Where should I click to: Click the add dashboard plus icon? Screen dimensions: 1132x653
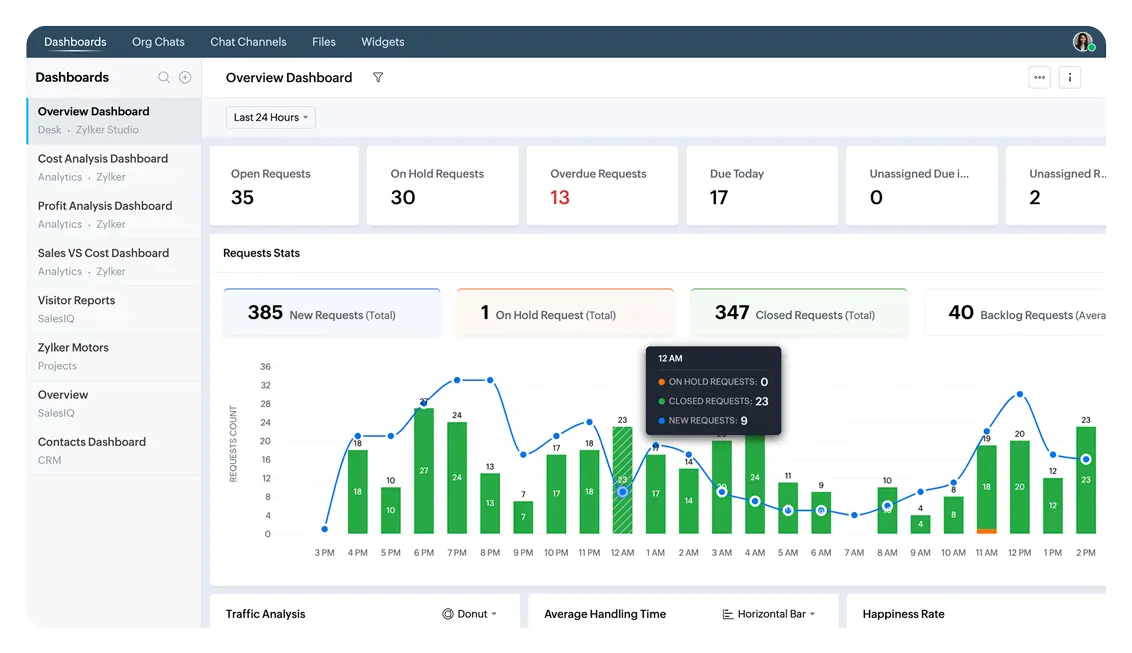point(185,78)
